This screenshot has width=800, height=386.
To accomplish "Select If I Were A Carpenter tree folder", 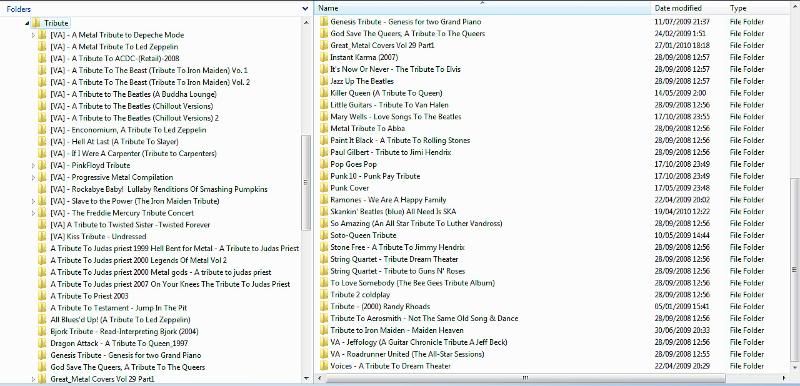I will coord(133,153).
